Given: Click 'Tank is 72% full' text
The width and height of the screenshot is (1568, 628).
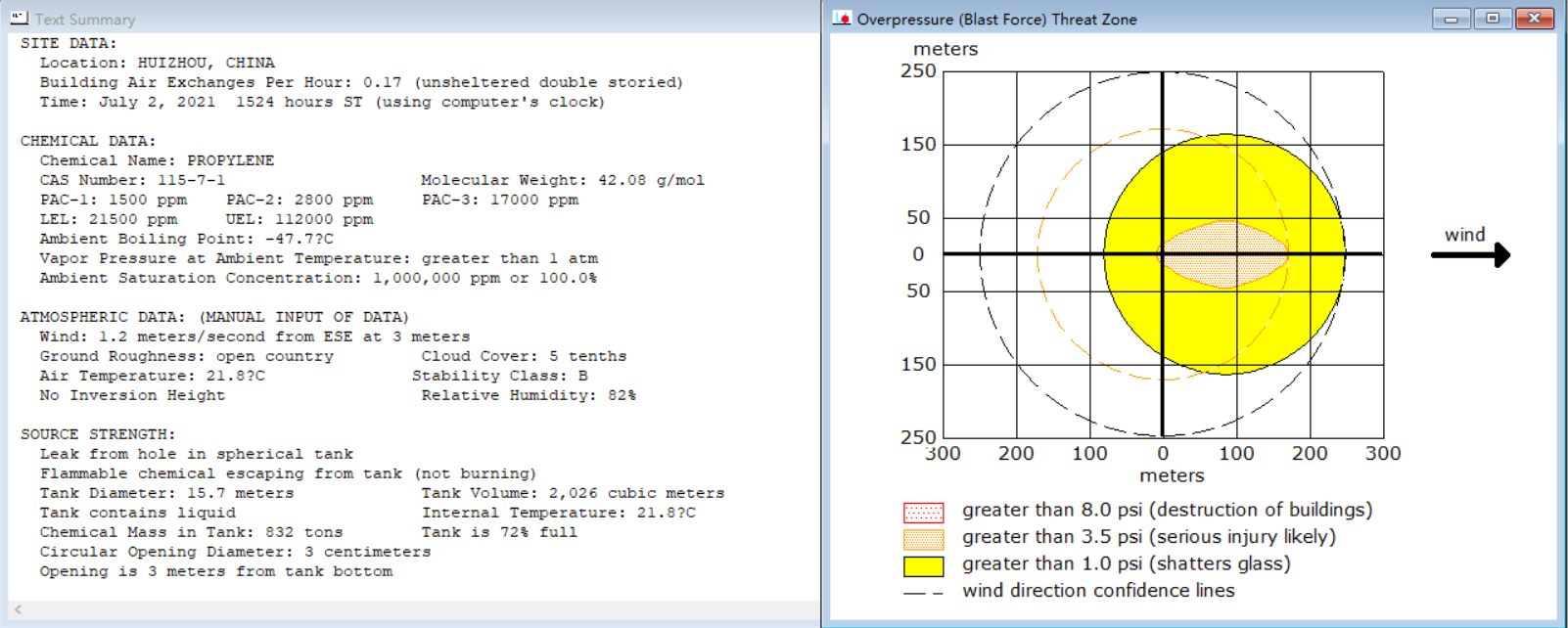Looking at the screenshot, I should [499, 532].
